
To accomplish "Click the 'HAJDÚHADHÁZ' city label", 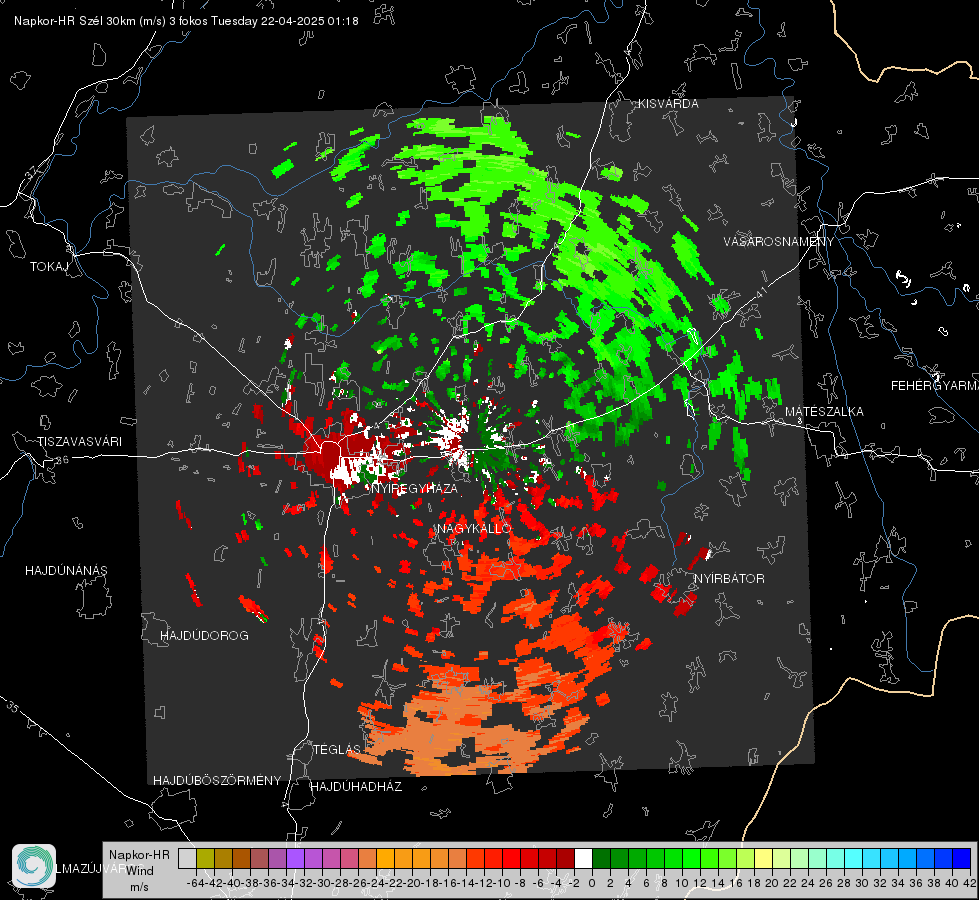I will [x=356, y=786].
